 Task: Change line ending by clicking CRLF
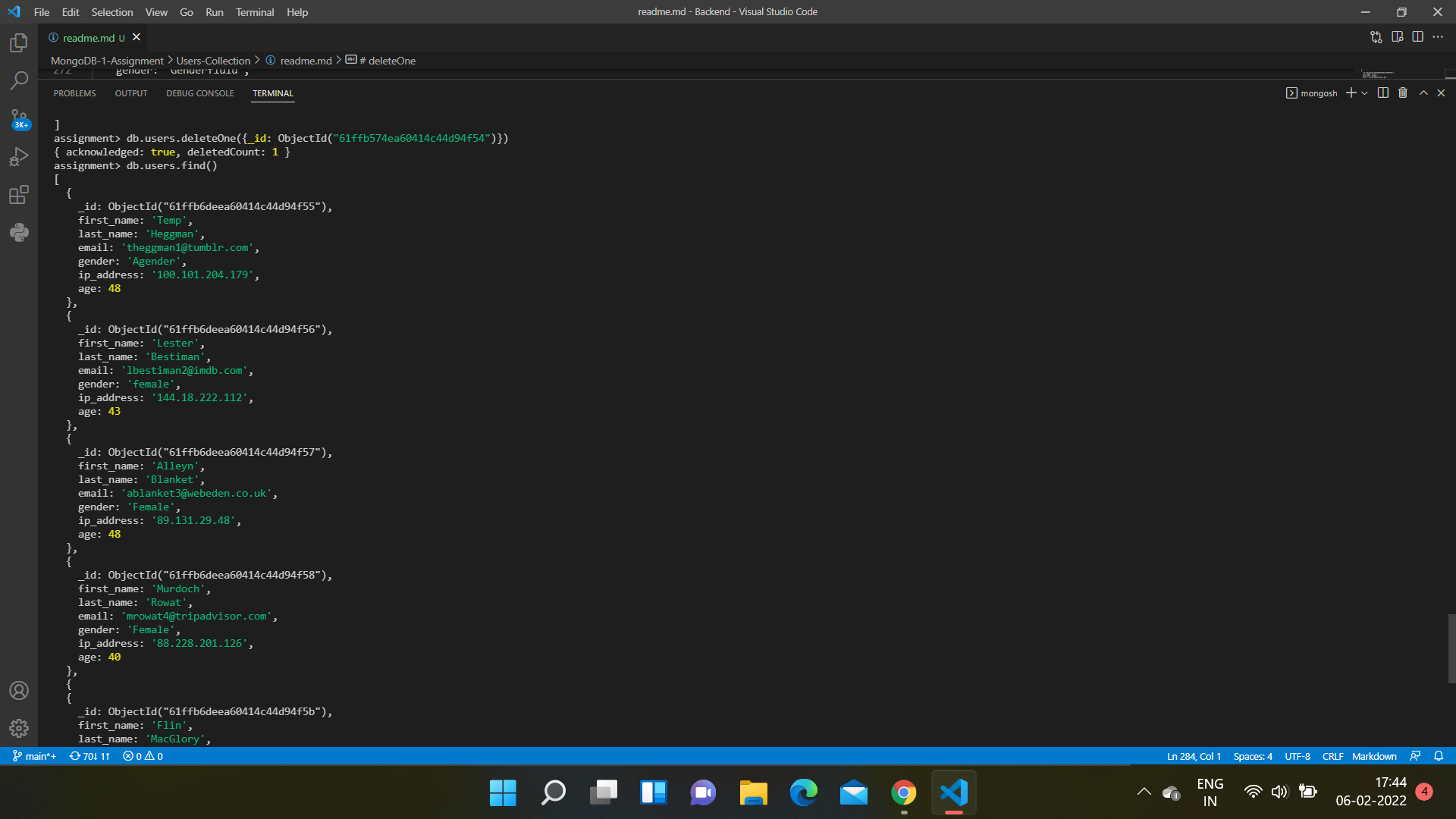(x=1333, y=756)
